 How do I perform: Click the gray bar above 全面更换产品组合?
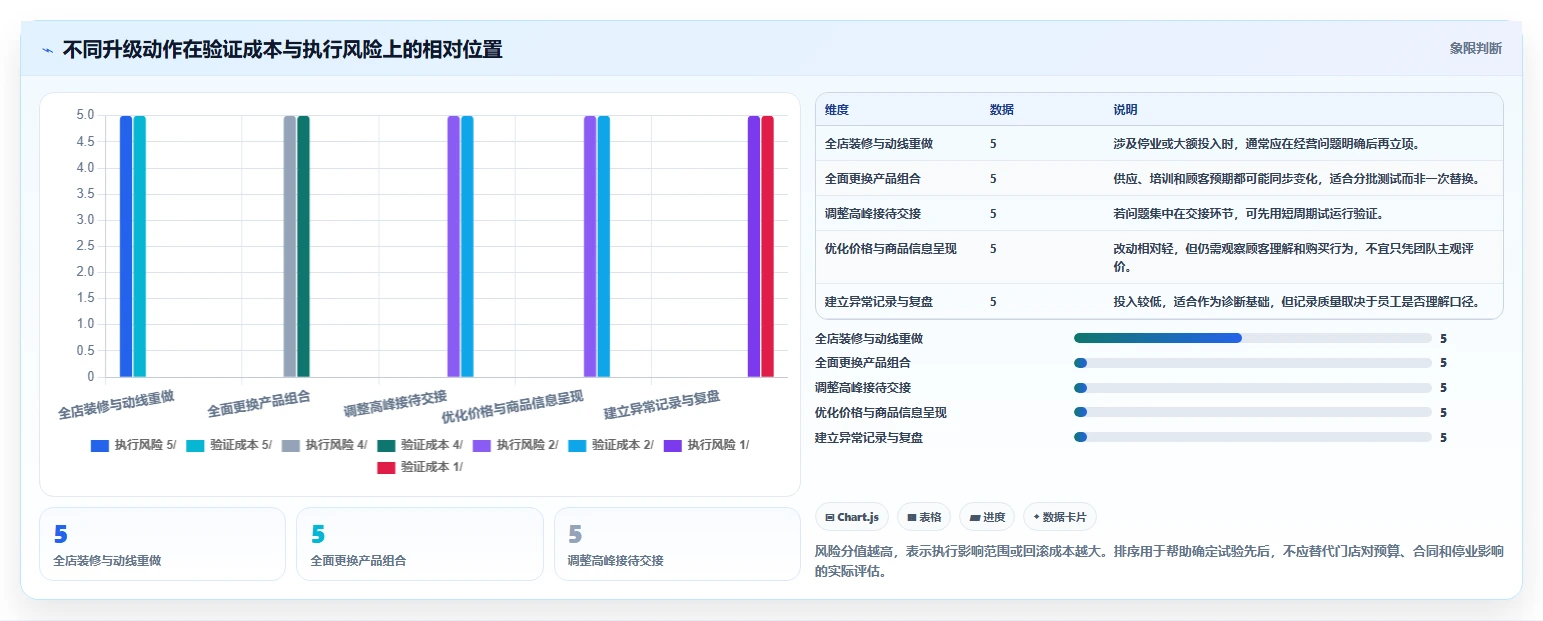click(290, 246)
